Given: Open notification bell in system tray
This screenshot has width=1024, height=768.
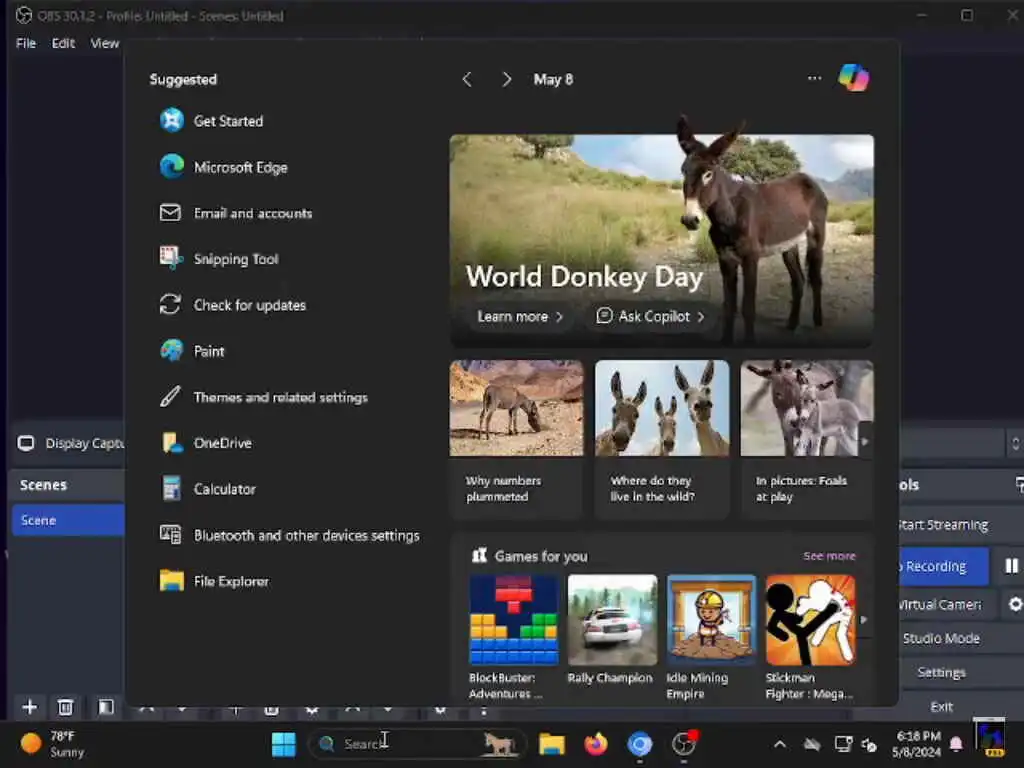Looking at the screenshot, I should click(956, 744).
